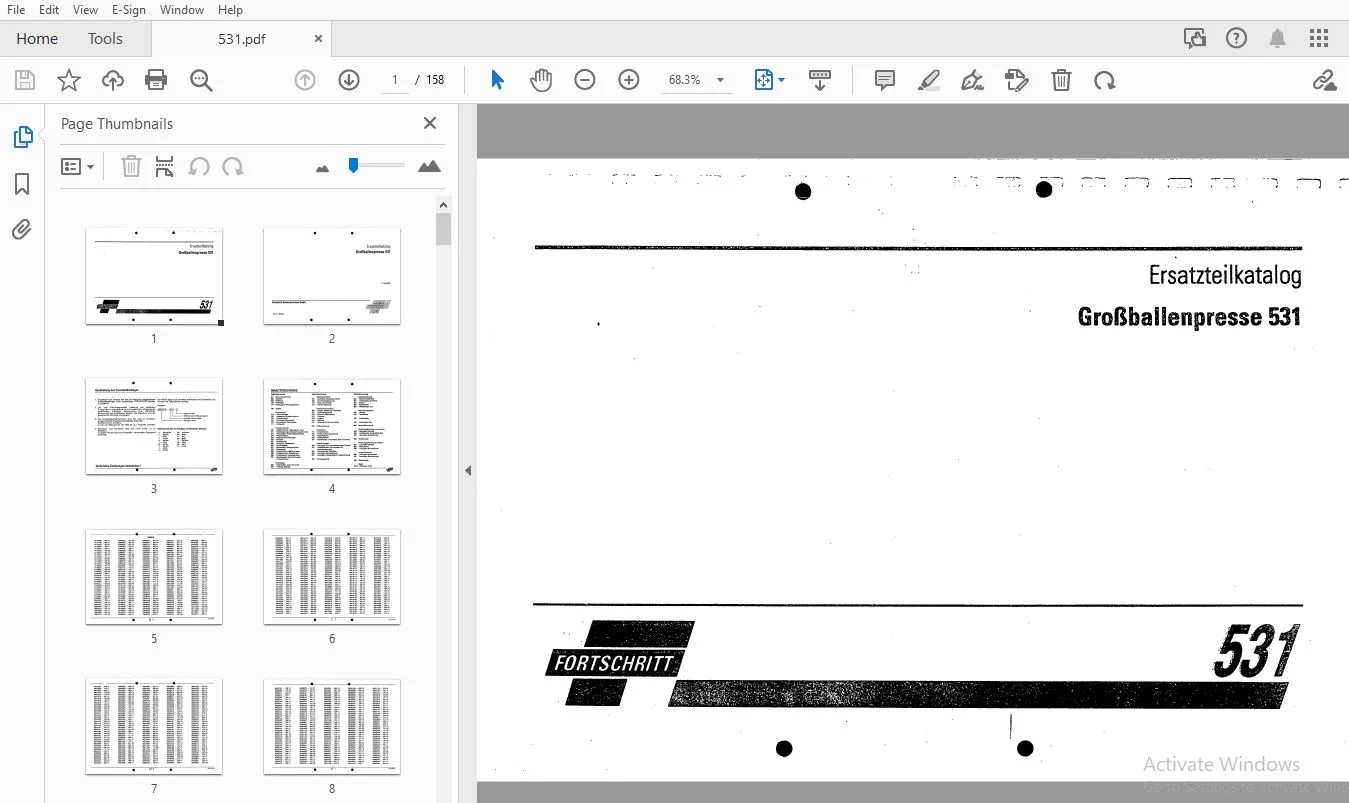Adjust the thumbnail size slider handle

point(353,165)
